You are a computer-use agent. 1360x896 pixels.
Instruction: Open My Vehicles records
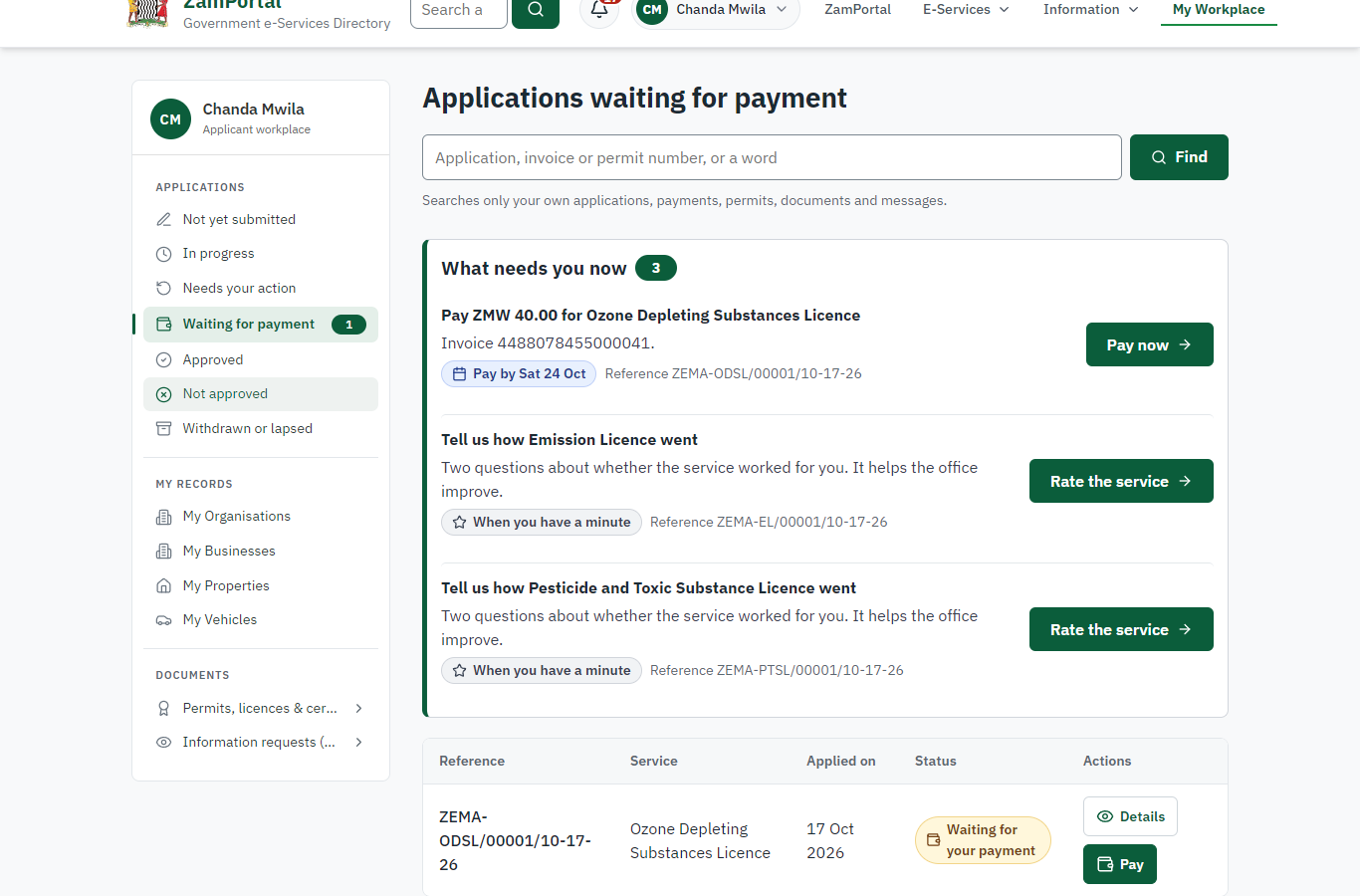click(261, 620)
